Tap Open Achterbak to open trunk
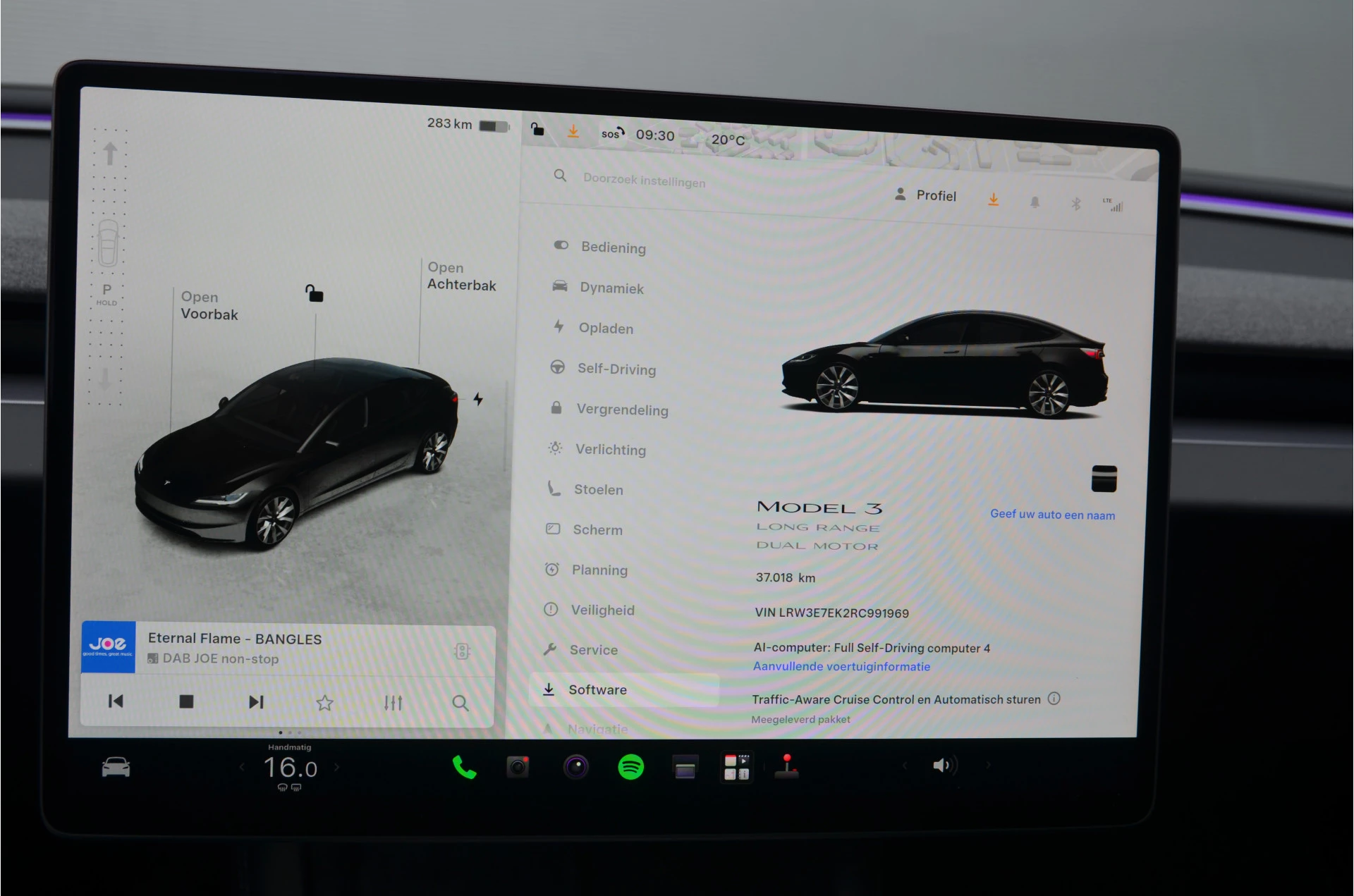This screenshot has width=1354, height=896. coord(461,276)
